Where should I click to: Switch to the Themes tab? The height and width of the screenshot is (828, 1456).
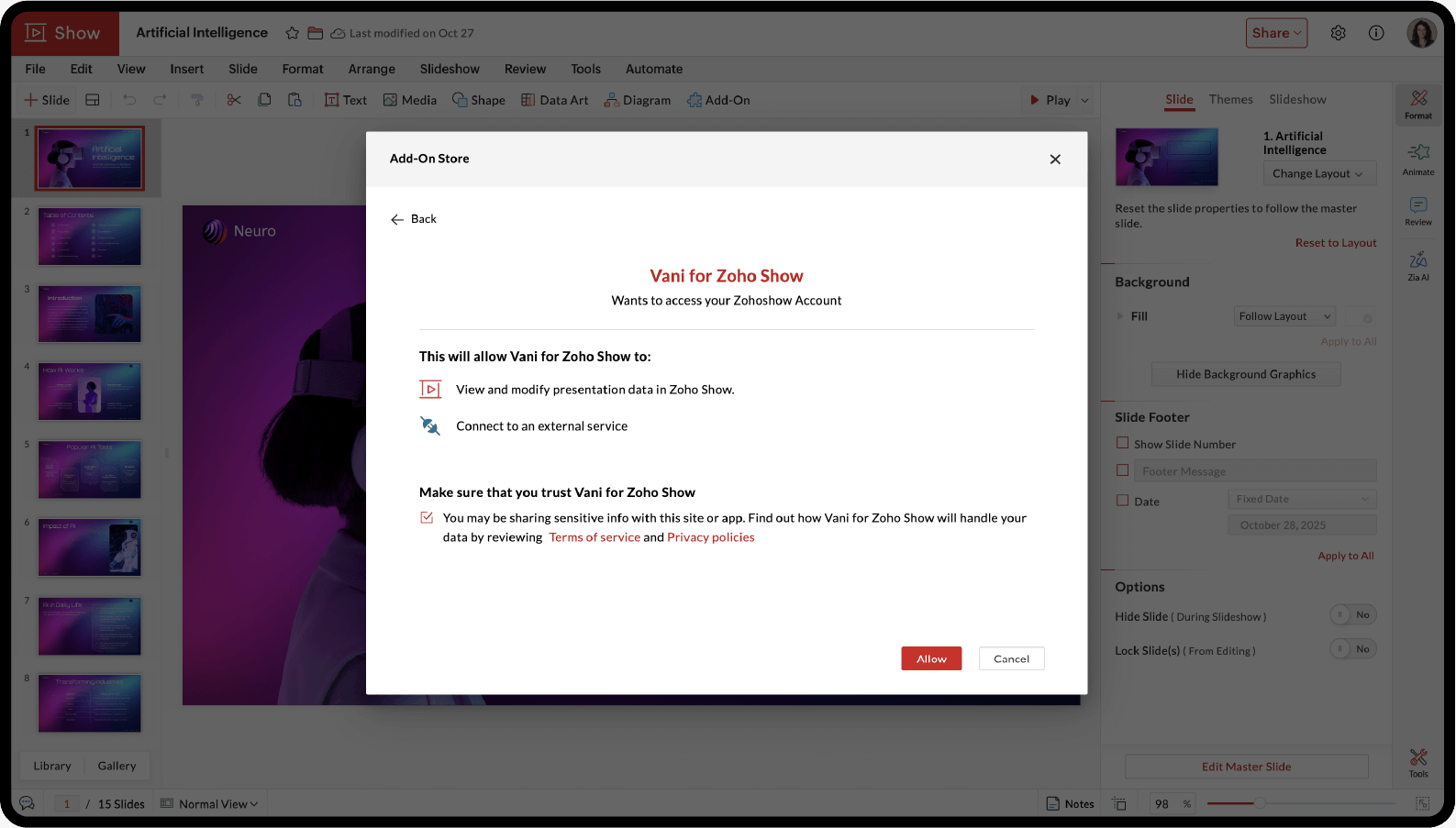[x=1230, y=99]
